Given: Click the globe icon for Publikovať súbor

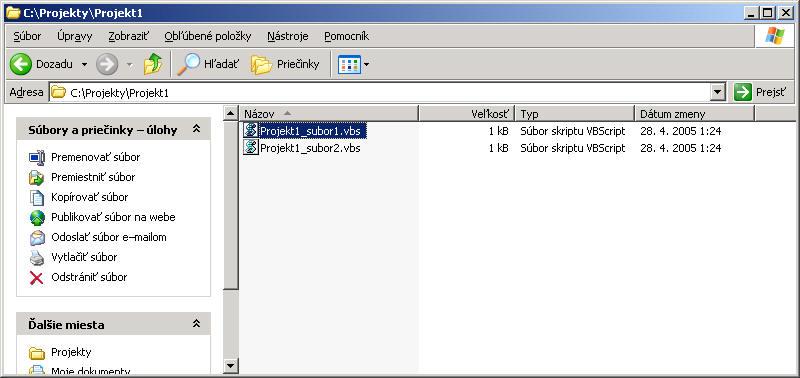Looking at the screenshot, I should tap(37, 217).
